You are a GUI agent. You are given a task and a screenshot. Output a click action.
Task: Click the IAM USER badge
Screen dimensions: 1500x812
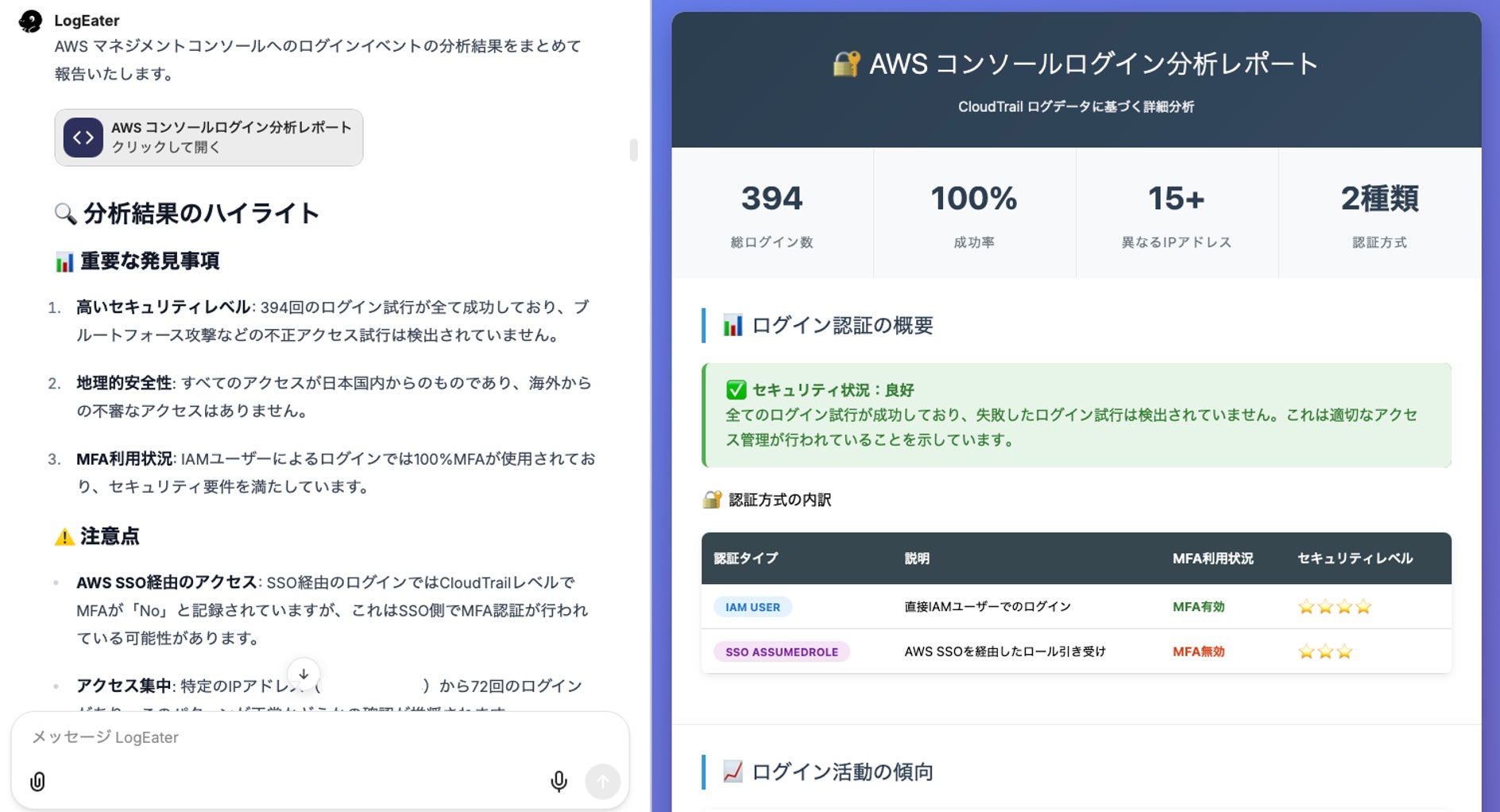coord(752,607)
